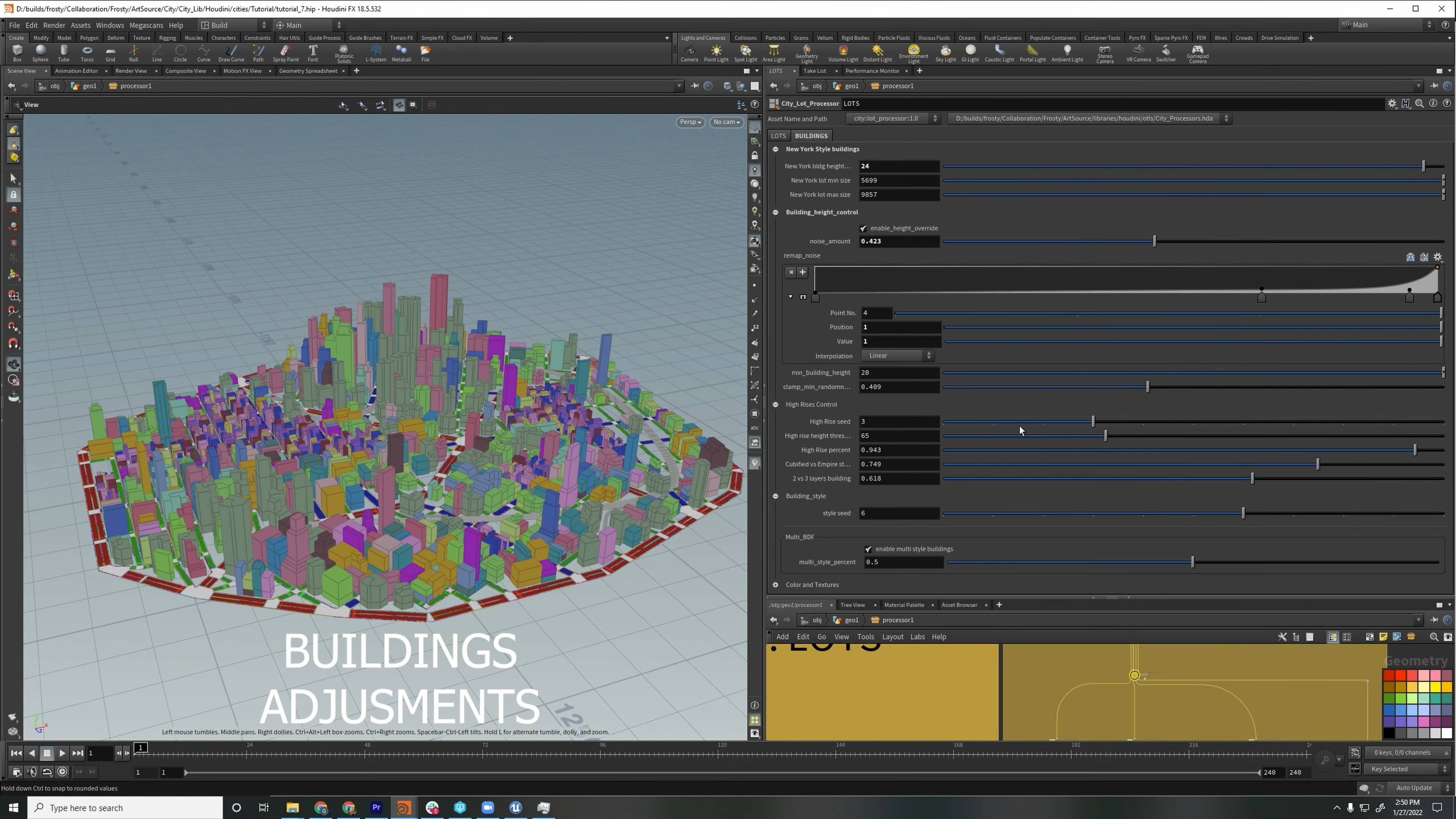Screen dimensions: 1456x819
Task: Click the Windows taskbar search box
Action: (126, 808)
